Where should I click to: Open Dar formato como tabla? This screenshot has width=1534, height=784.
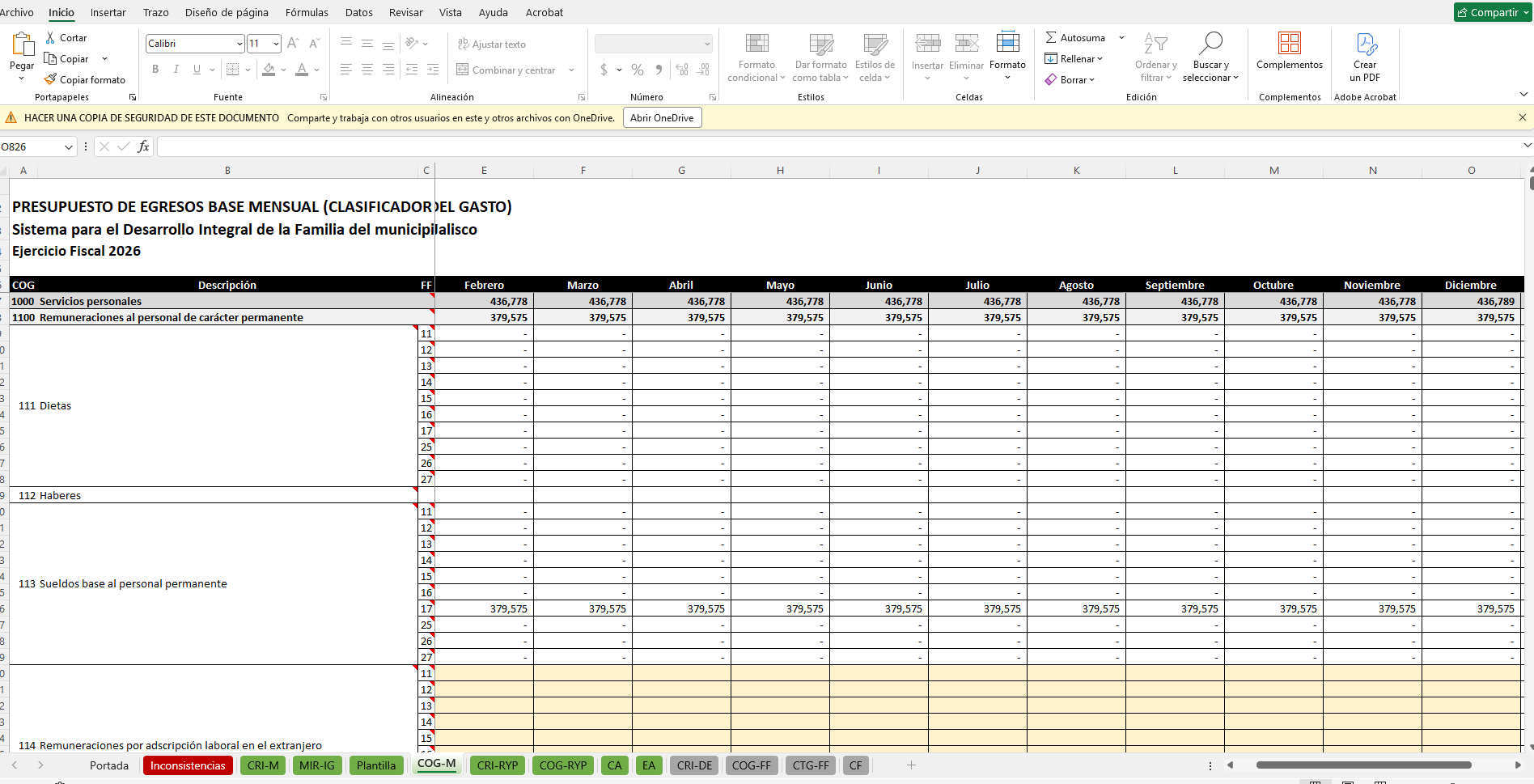[820, 57]
